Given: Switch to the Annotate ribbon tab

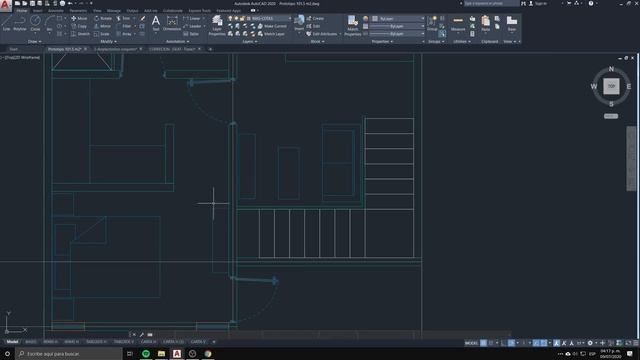Looking at the screenshot, I should (x=56, y=11).
